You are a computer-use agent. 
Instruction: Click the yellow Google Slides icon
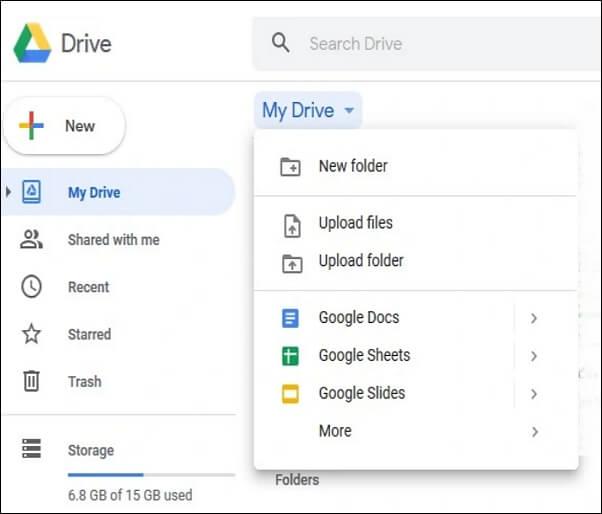pyautogui.click(x=290, y=394)
